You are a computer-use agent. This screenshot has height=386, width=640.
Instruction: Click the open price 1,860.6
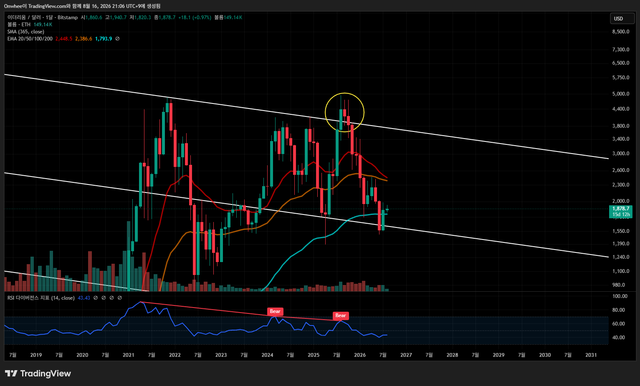coord(93,18)
